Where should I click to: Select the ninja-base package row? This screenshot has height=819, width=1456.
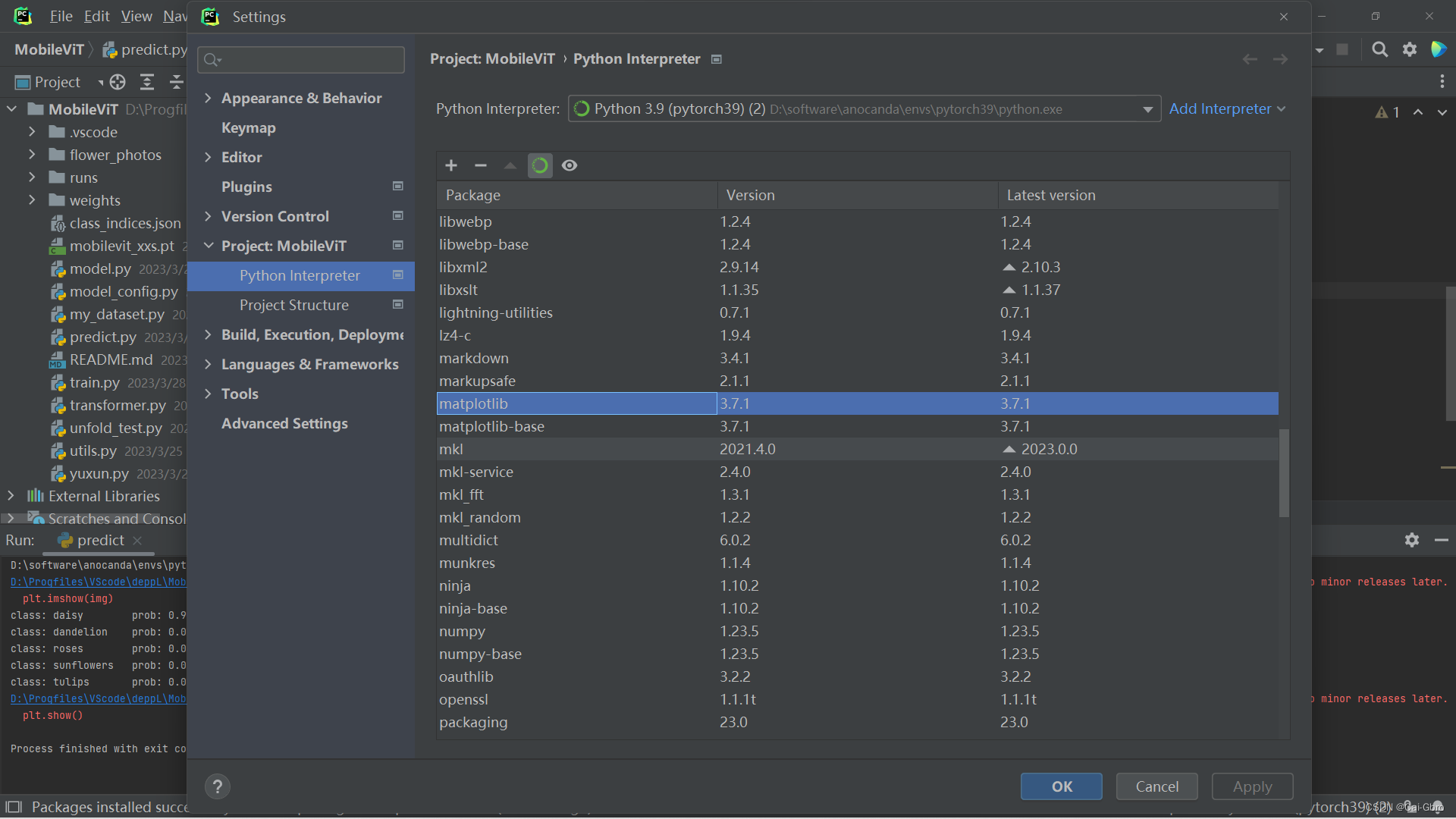tap(858, 608)
